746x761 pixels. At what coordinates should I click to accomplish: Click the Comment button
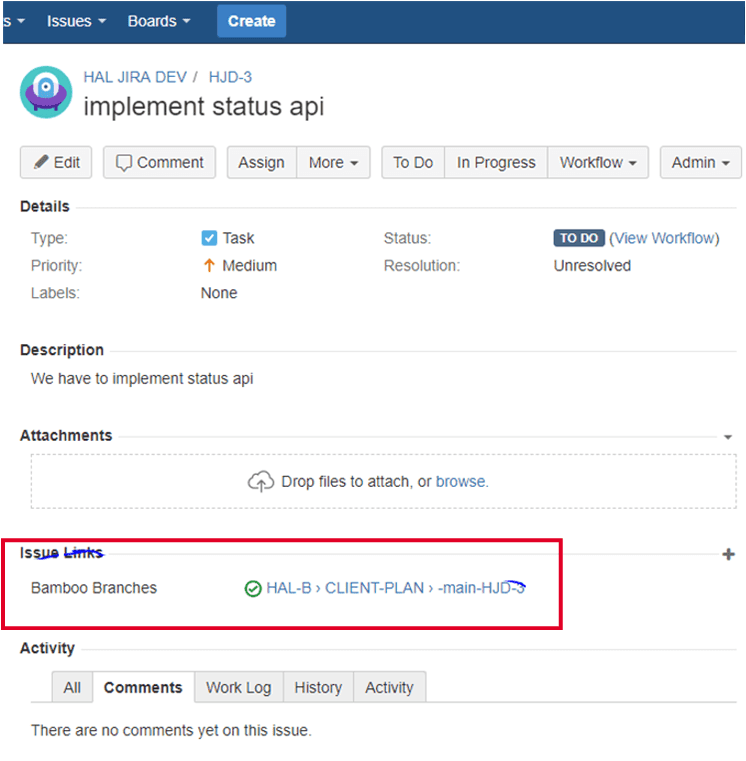pos(159,163)
